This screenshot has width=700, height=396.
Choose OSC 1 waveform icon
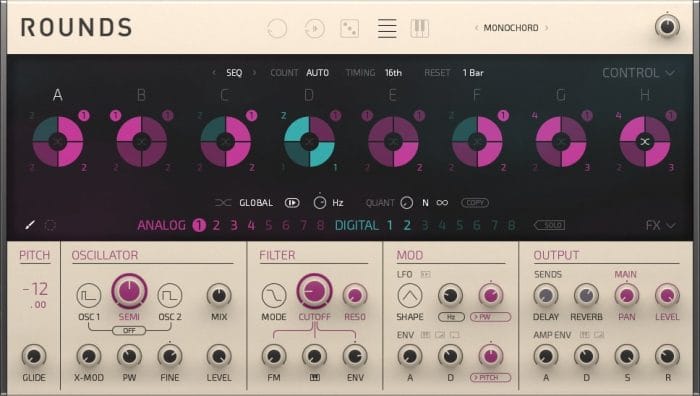click(89, 296)
